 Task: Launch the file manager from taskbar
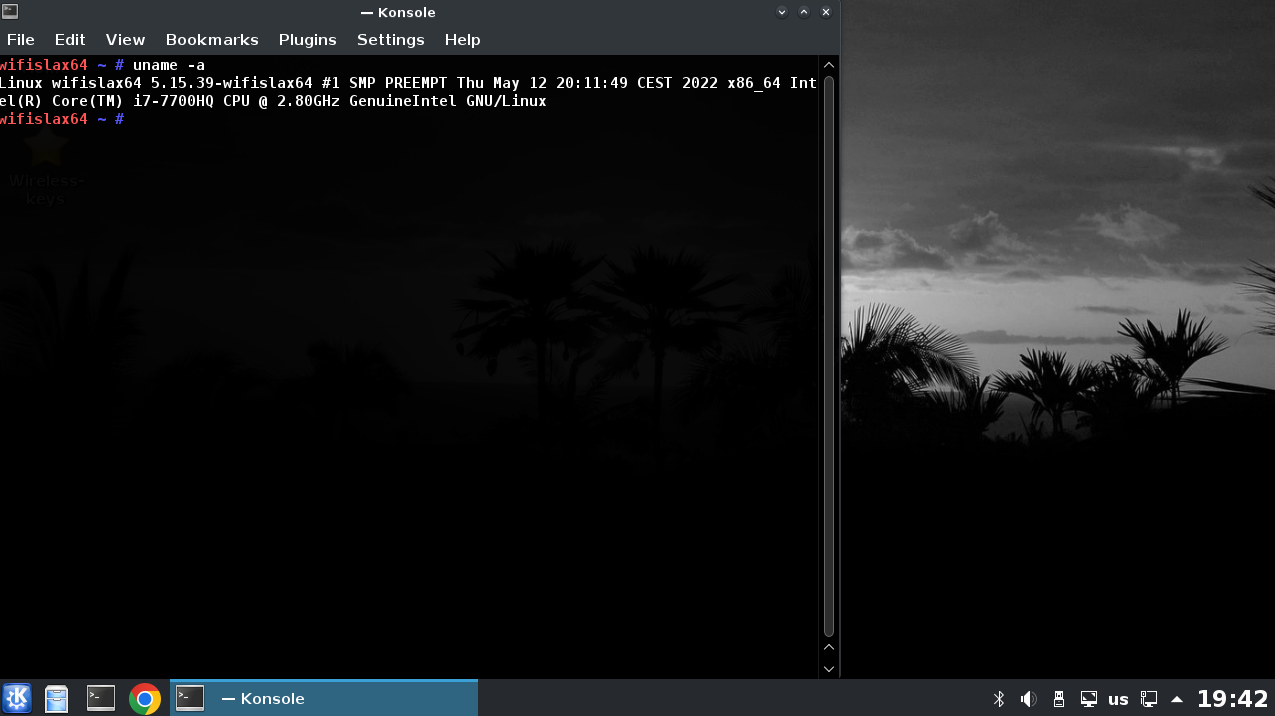coord(57,698)
